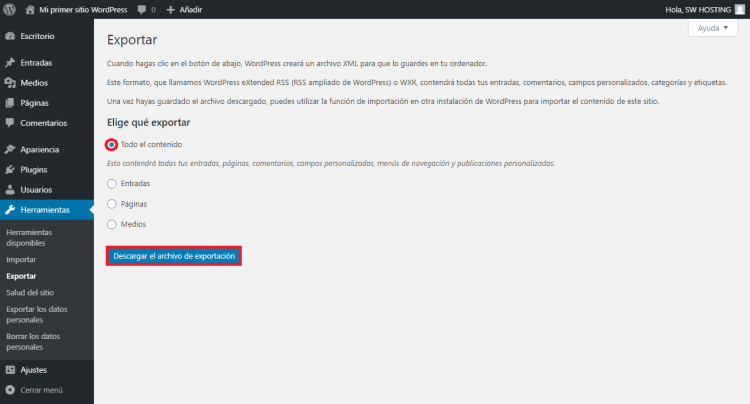Image resolution: width=750 pixels, height=404 pixels.
Task: Click the WordPress logo icon
Action: coord(10,10)
